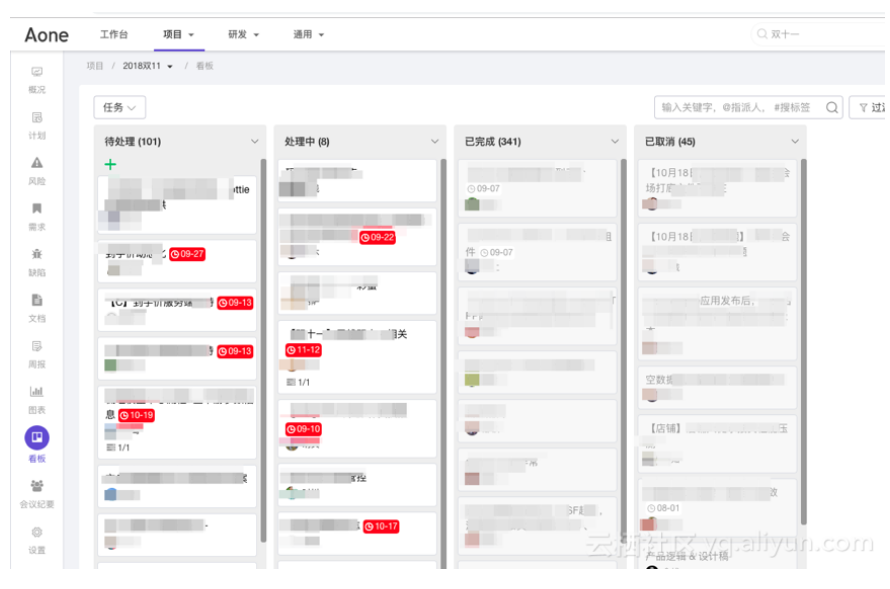Image resolution: width=890 pixels, height=589 pixels.
Task: Click the 已取消 column scrollbar
Action: [803, 342]
